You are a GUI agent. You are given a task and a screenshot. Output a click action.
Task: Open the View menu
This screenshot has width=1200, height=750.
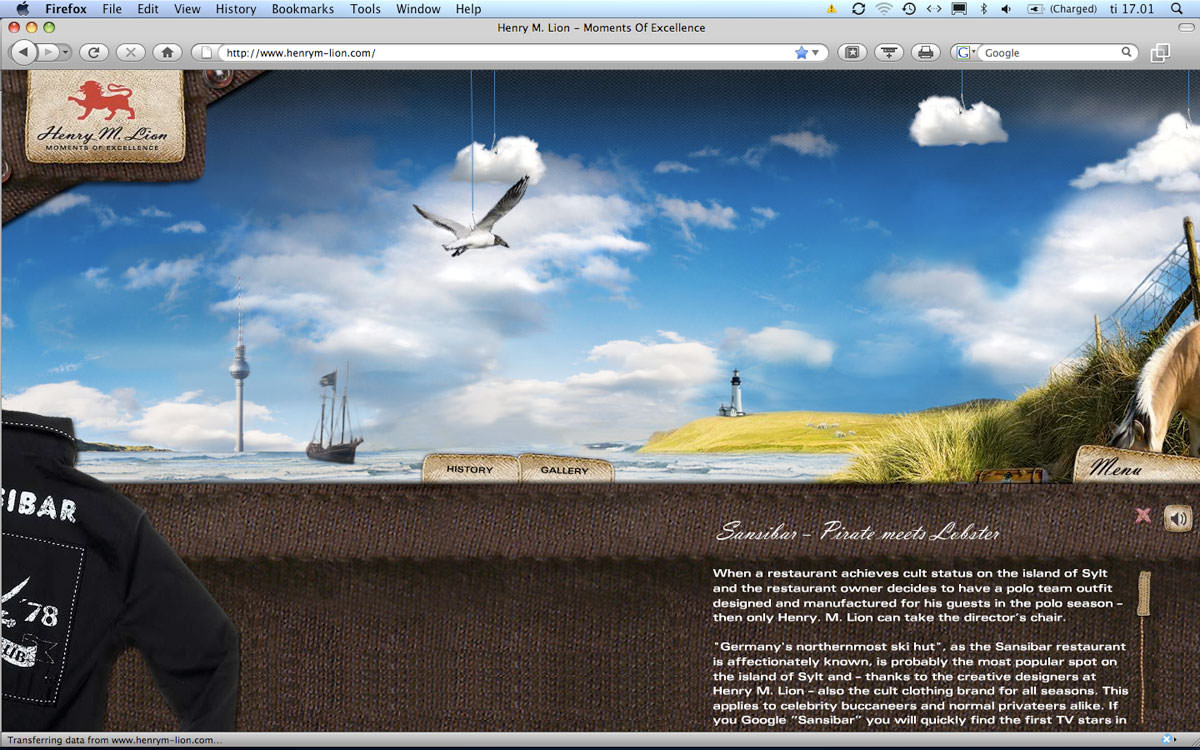(x=187, y=9)
